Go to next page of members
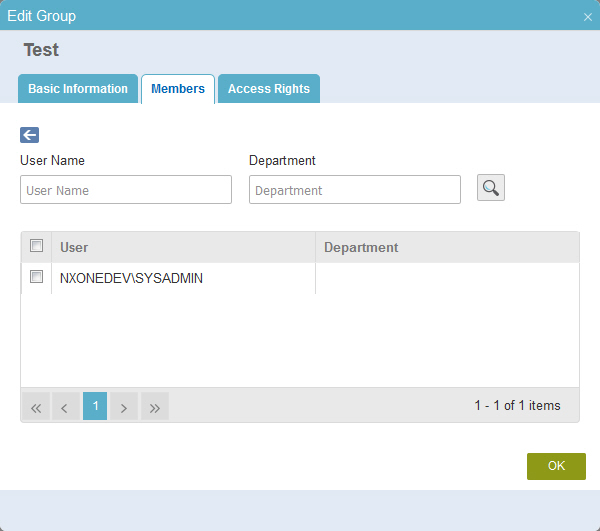This screenshot has width=600, height=531. (124, 406)
